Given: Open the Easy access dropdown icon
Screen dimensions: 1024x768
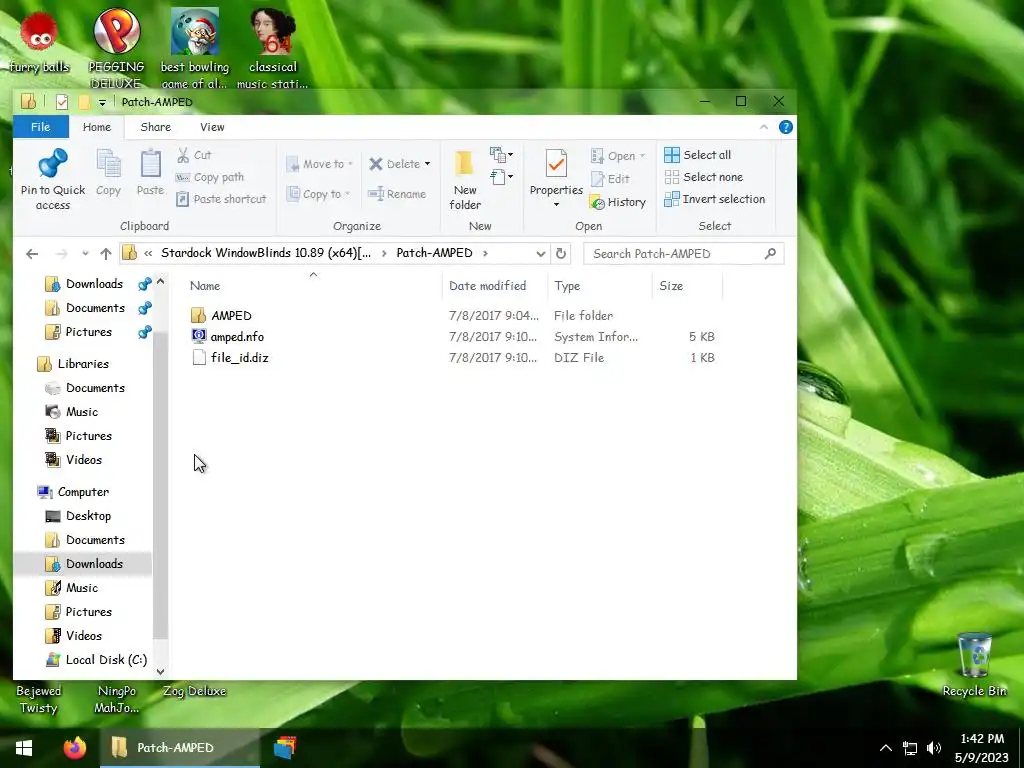Looking at the screenshot, I should tap(501, 177).
